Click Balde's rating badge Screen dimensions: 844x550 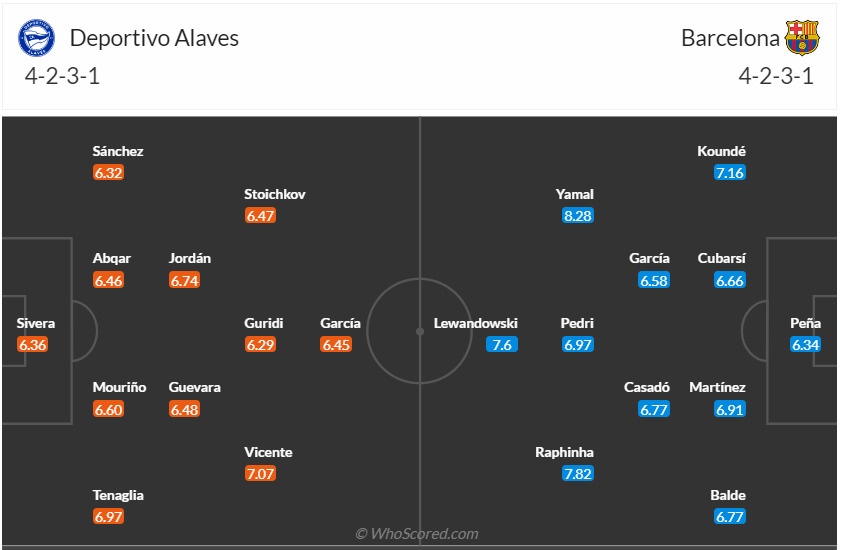tap(730, 516)
